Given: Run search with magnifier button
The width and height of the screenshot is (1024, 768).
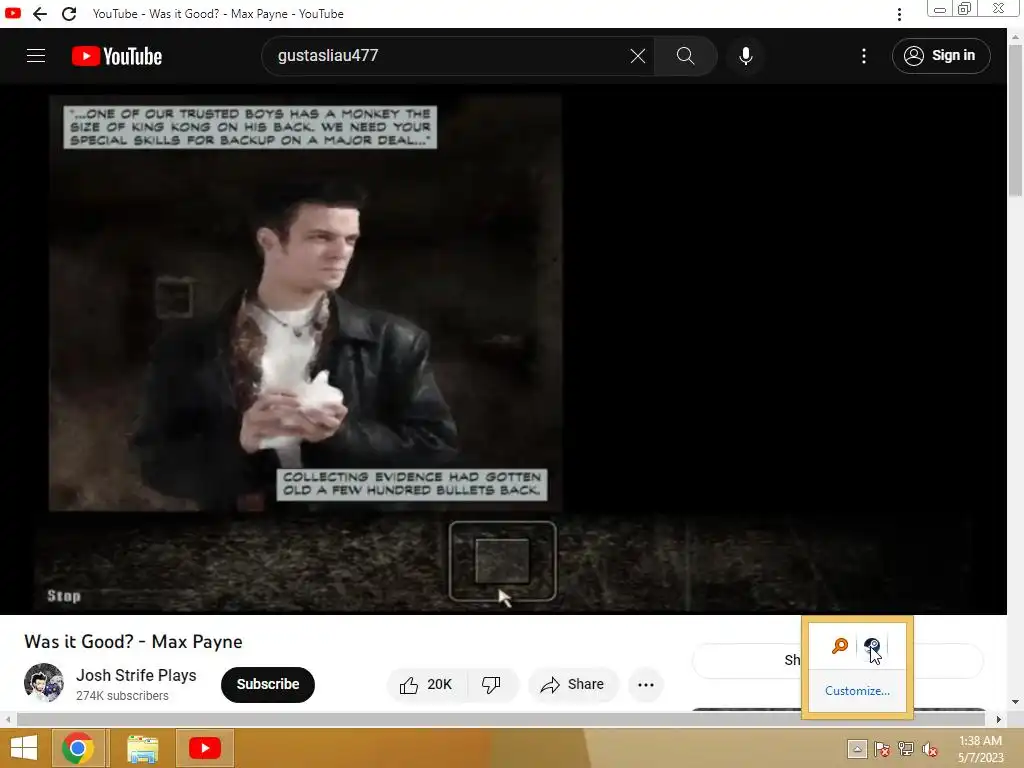Looking at the screenshot, I should [x=685, y=56].
